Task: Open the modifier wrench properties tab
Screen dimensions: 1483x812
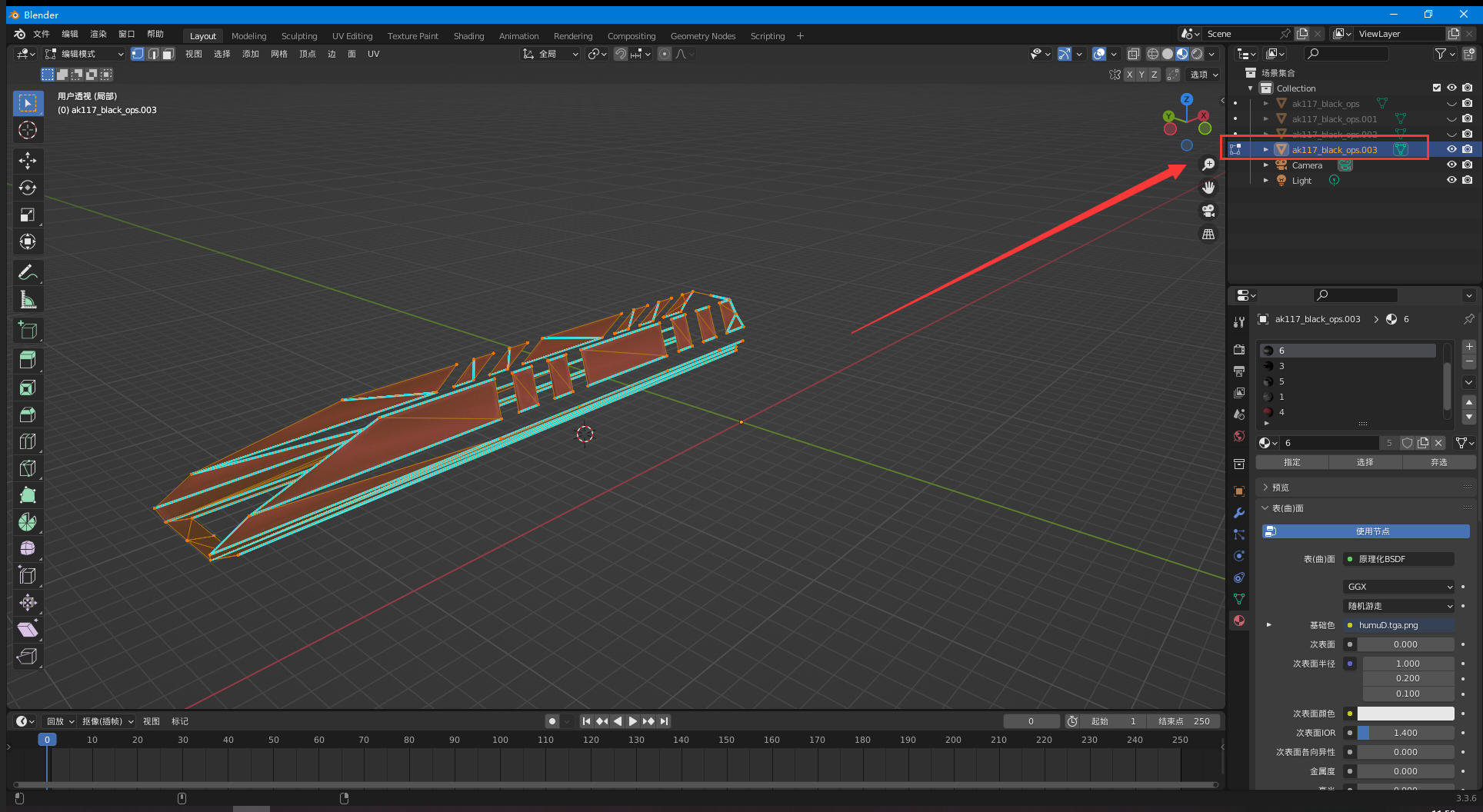Action: click(1238, 513)
